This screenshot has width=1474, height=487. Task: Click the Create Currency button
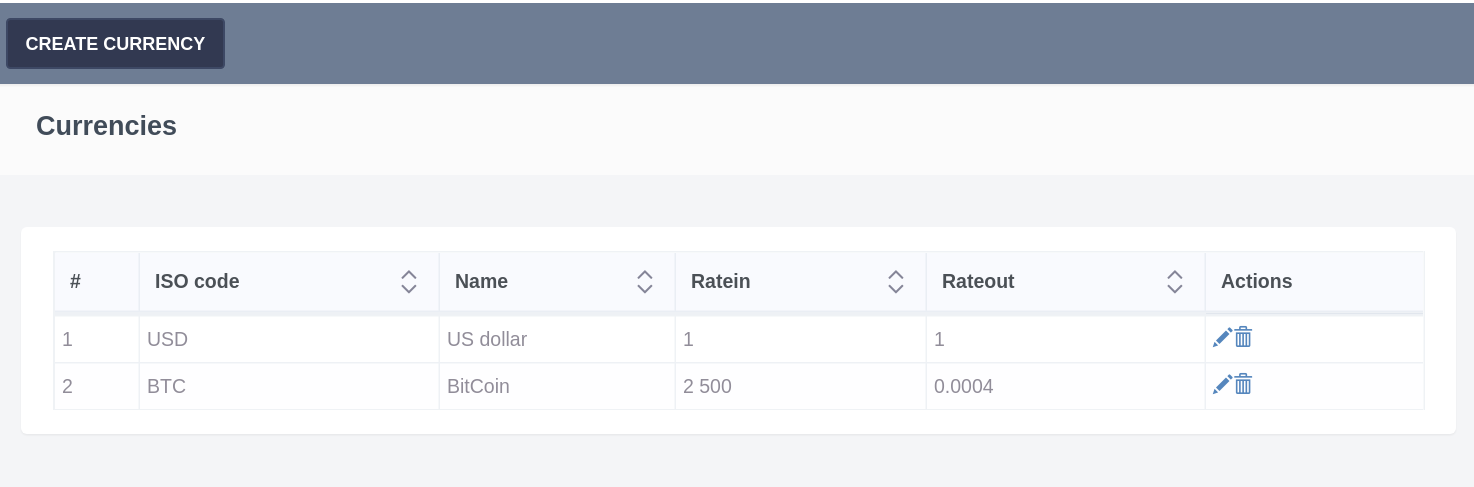[x=115, y=44]
